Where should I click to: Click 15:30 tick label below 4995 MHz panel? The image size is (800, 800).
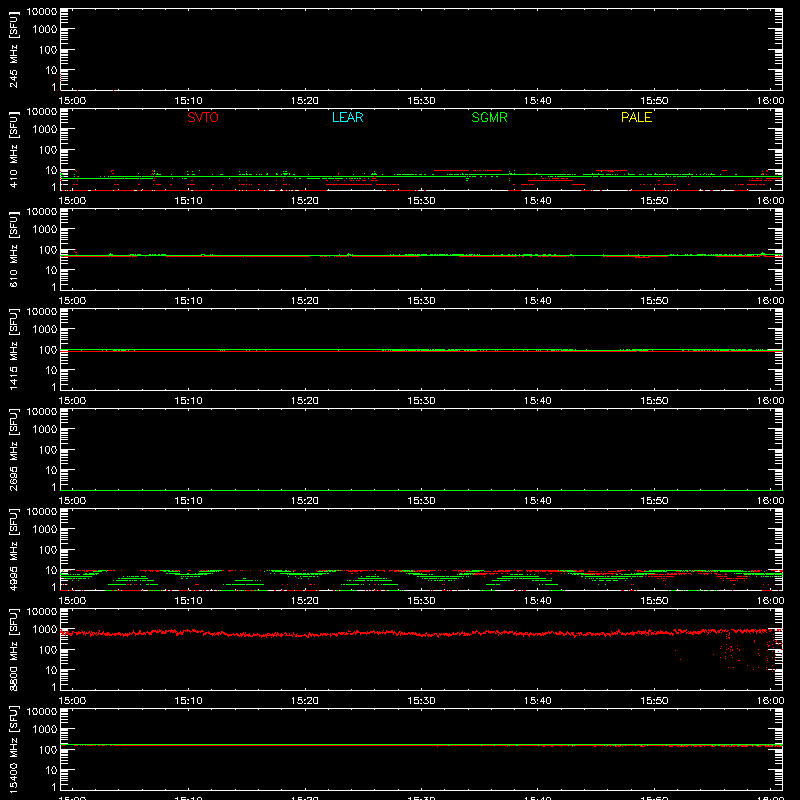[421, 601]
